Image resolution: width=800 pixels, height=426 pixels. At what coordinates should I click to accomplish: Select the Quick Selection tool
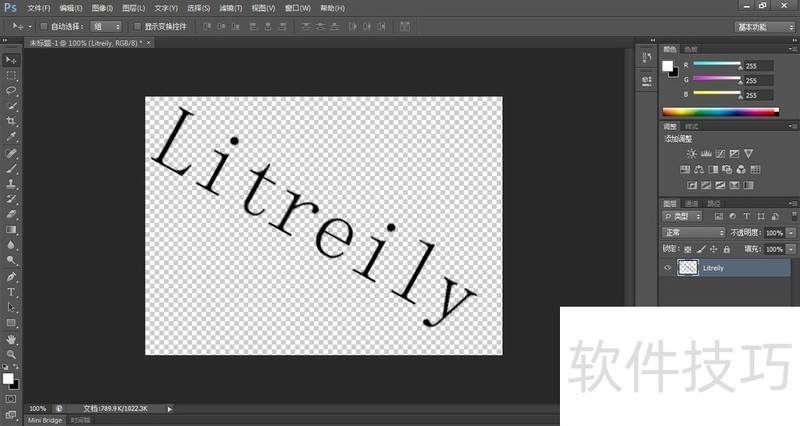coord(11,106)
